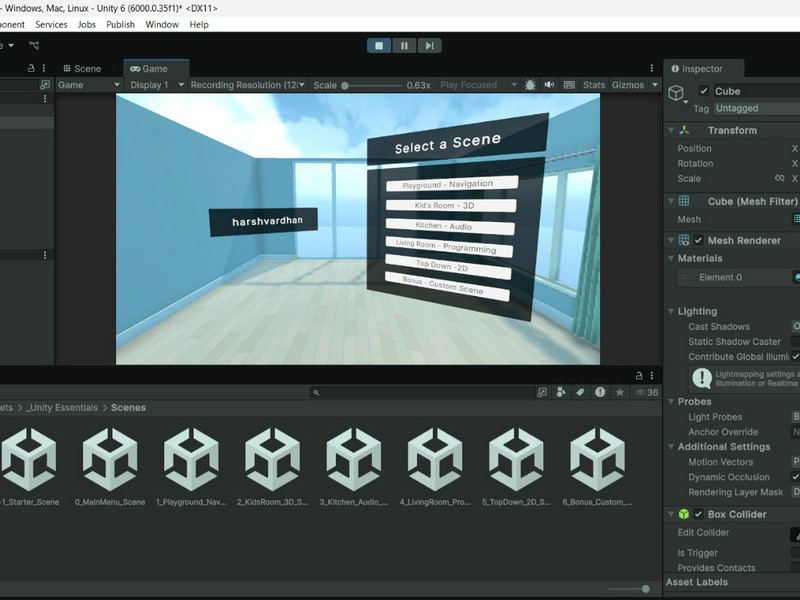Click the label filter icon in Project browser
The width and height of the screenshot is (800, 600).
pyautogui.click(x=580, y=391)
